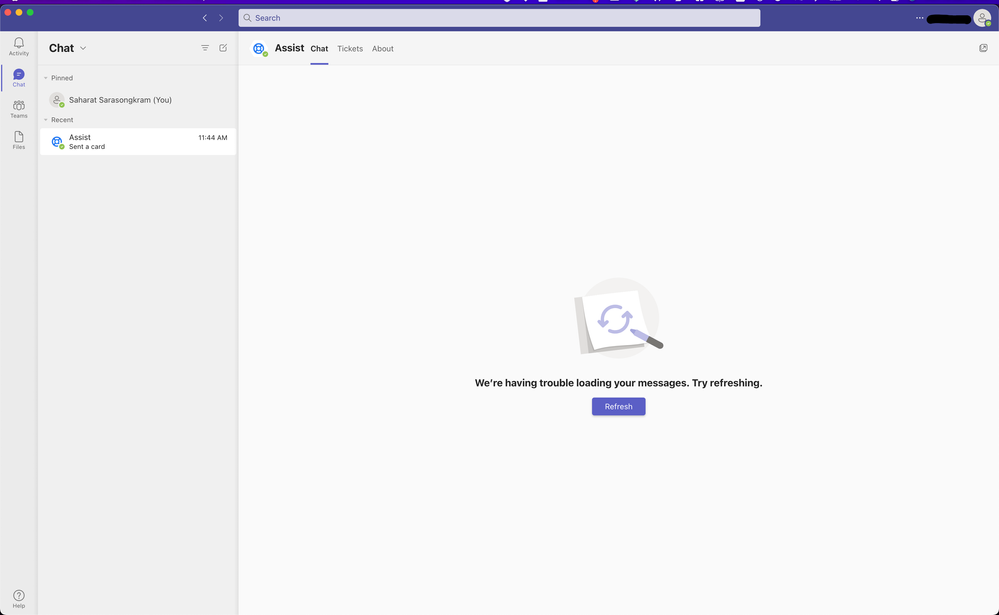Switch to the Tickets tab
999x615 pixels.
pyautogui.click(x=350, y=48)
